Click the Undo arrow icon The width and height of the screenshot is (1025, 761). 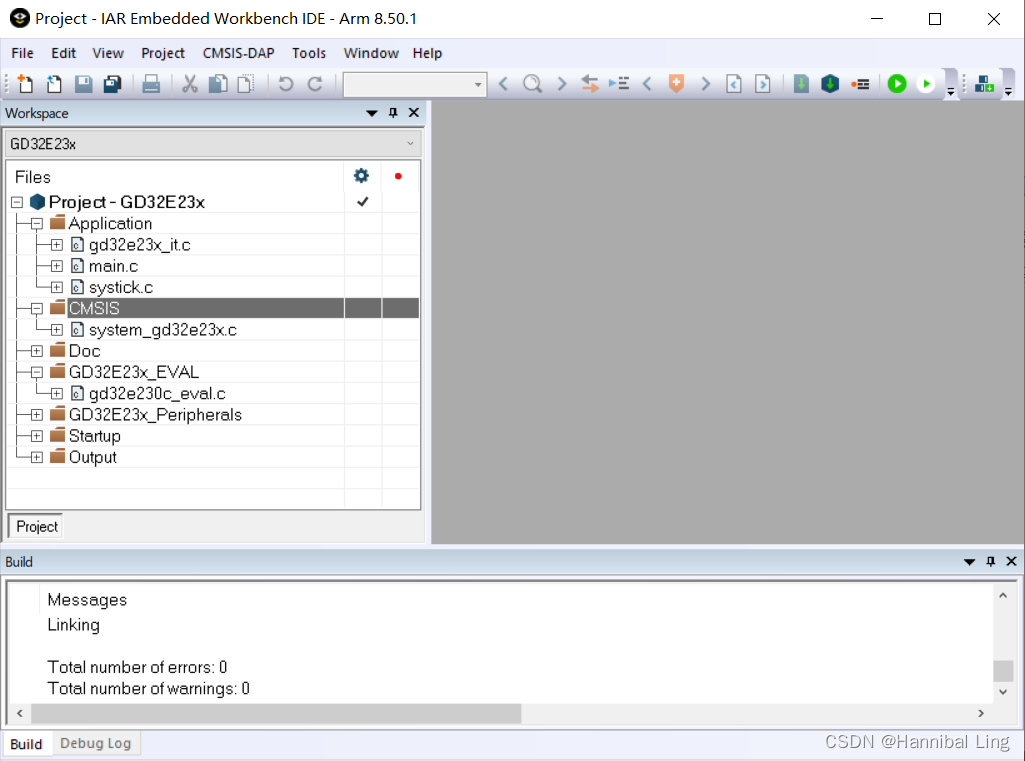click(x=286, y=84)
